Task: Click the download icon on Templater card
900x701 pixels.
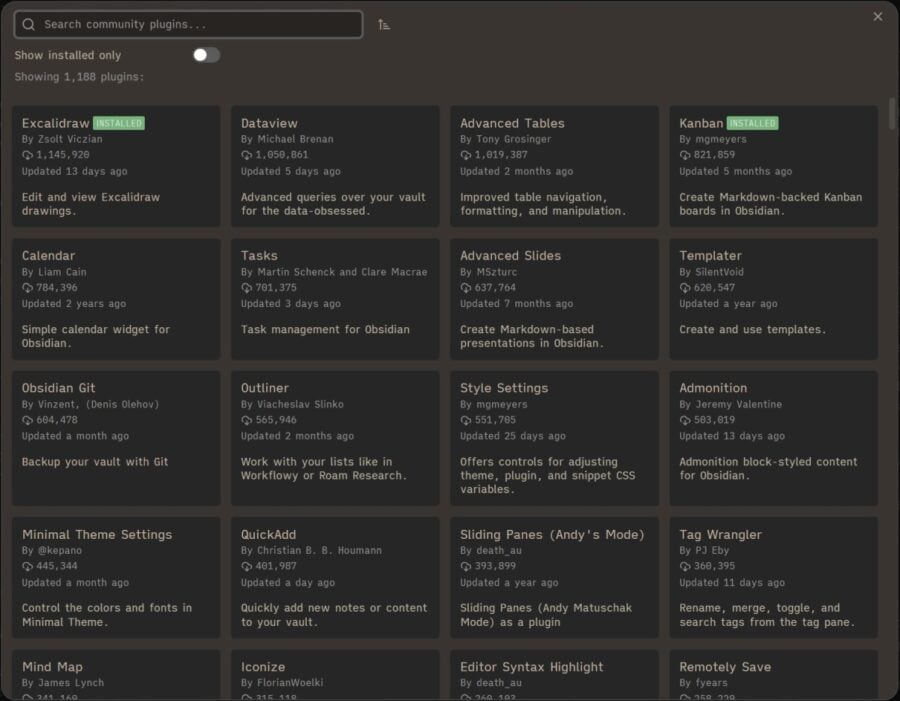Action: pyautogui.click(x=685, y=288)
